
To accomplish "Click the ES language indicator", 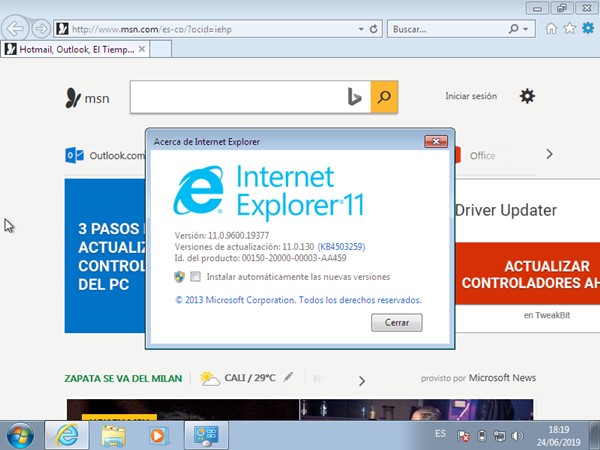I will tap(440, 434).
